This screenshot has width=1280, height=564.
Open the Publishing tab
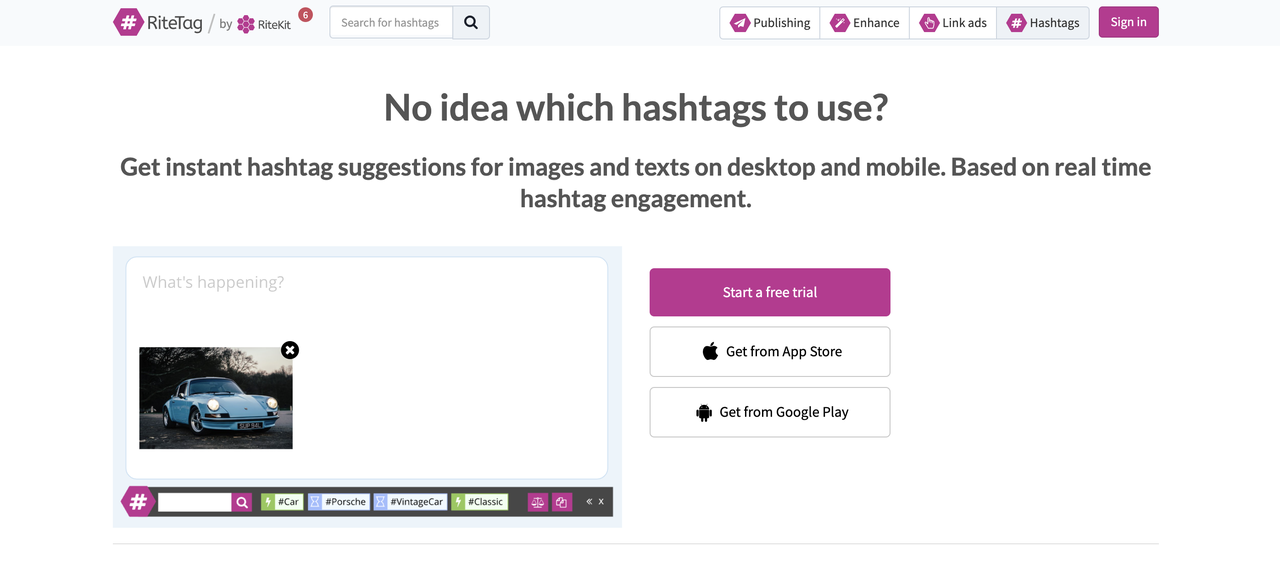pyautogui.click(x=770, y=23)
